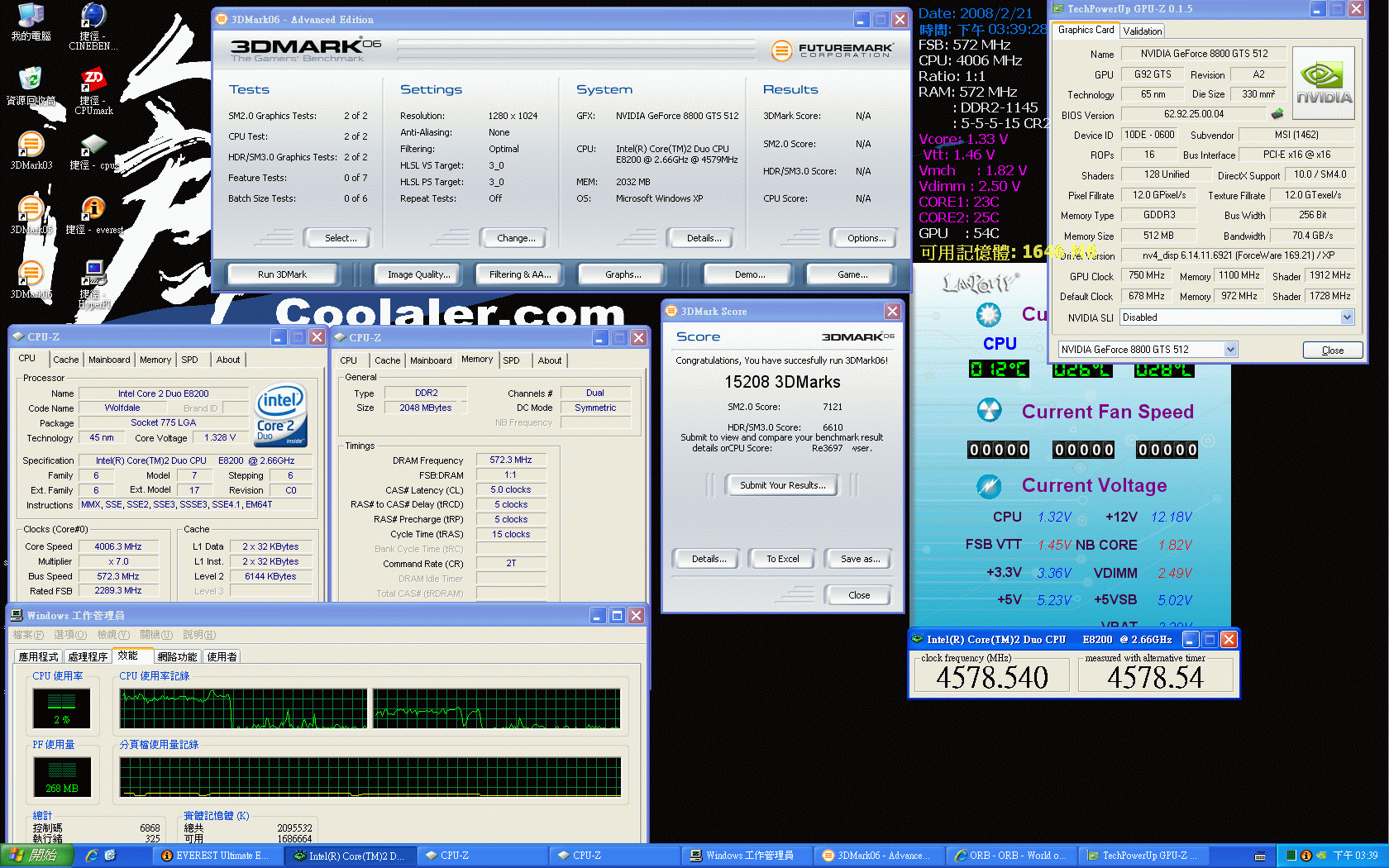1389x868 pixels.
Task: Open the Windows Start (開始) button
Action: (37, 856)
